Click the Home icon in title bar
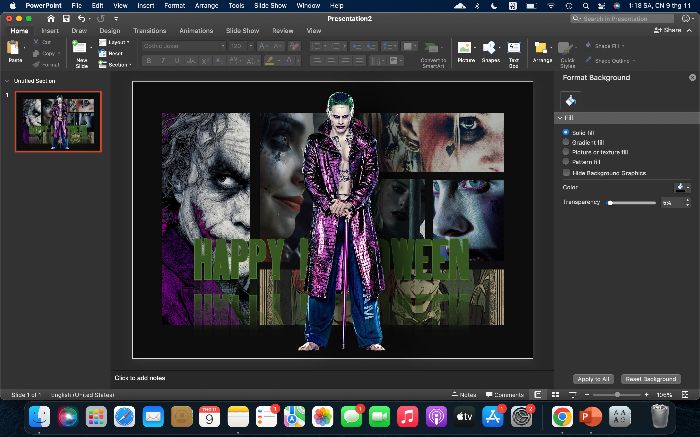The width and height of the screenshot is (700, 437). 51,19
